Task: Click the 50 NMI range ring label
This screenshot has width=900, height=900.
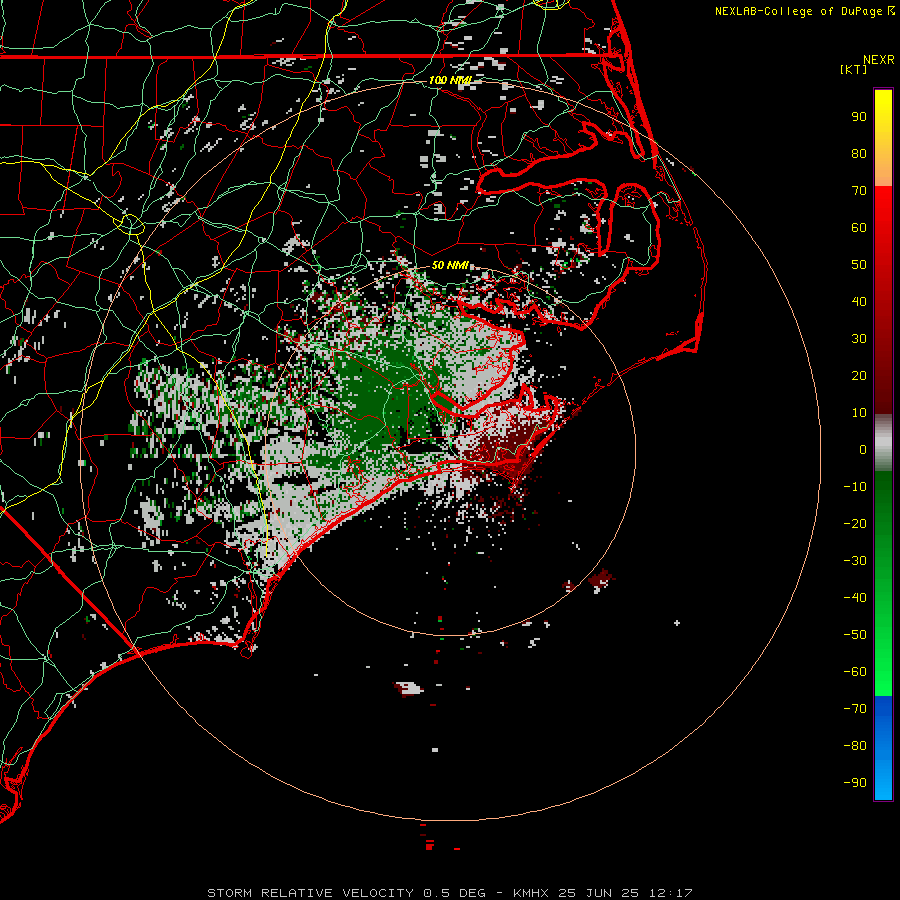Action: click(450, 265)
